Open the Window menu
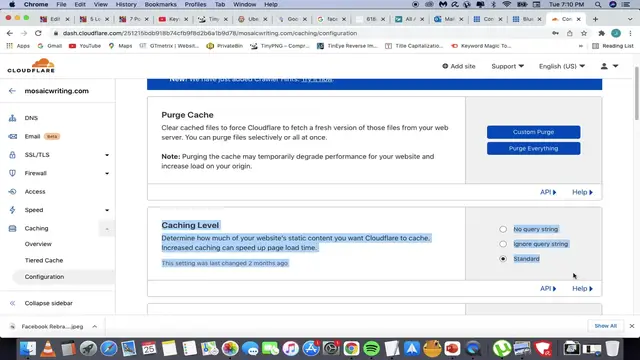Image resolution: width=640 pixels, height=360 pixels. point(244,4)
